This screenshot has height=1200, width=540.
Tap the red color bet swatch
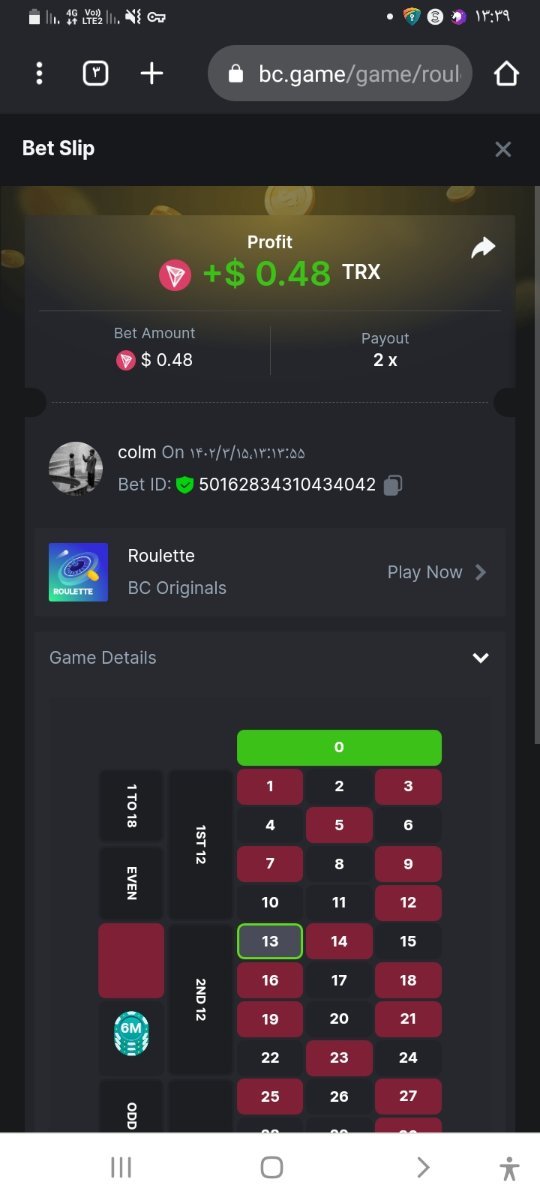tap(131, 960)
